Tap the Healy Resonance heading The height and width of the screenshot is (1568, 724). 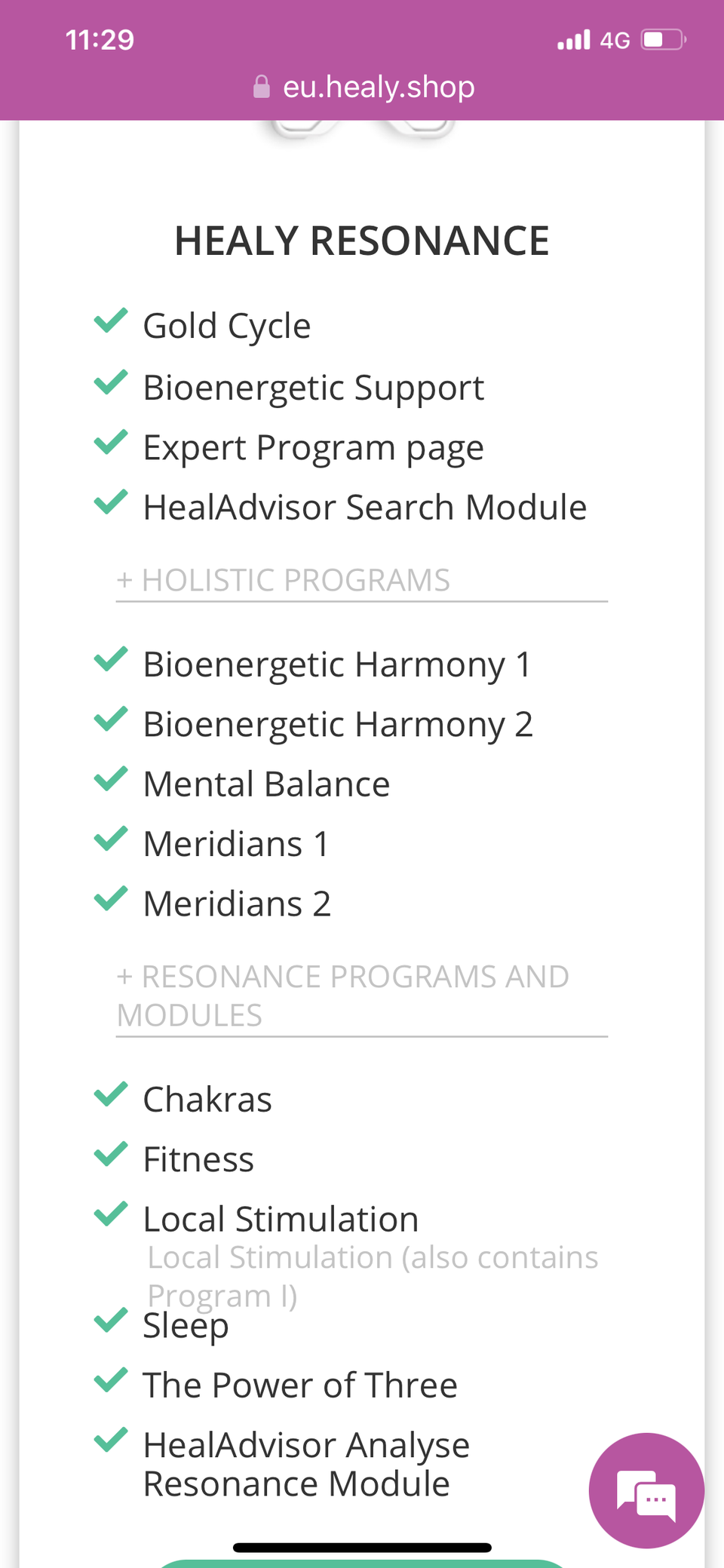coord(362,241)
